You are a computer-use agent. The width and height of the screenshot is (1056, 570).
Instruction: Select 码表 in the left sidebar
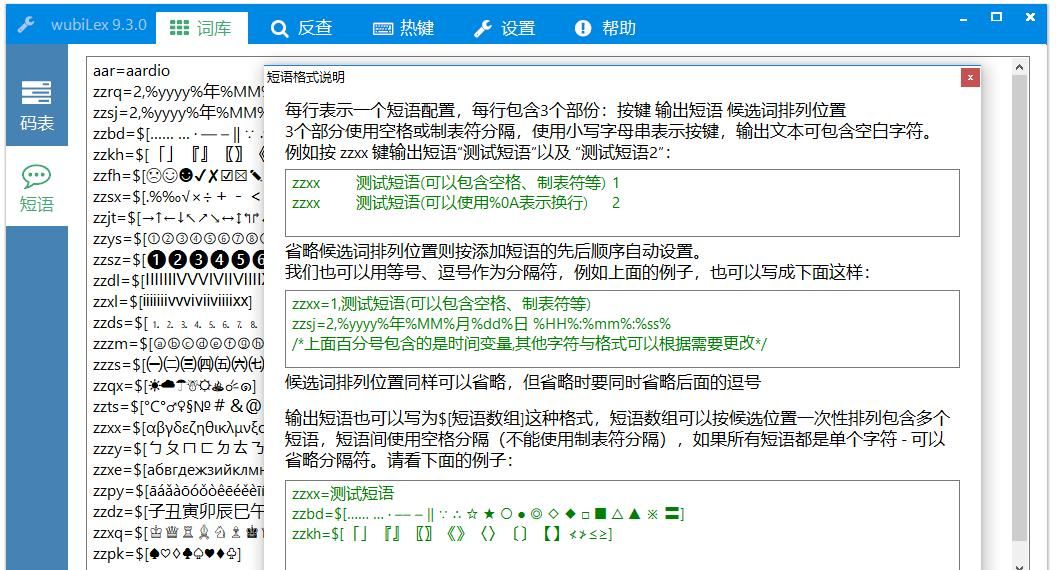36,104
